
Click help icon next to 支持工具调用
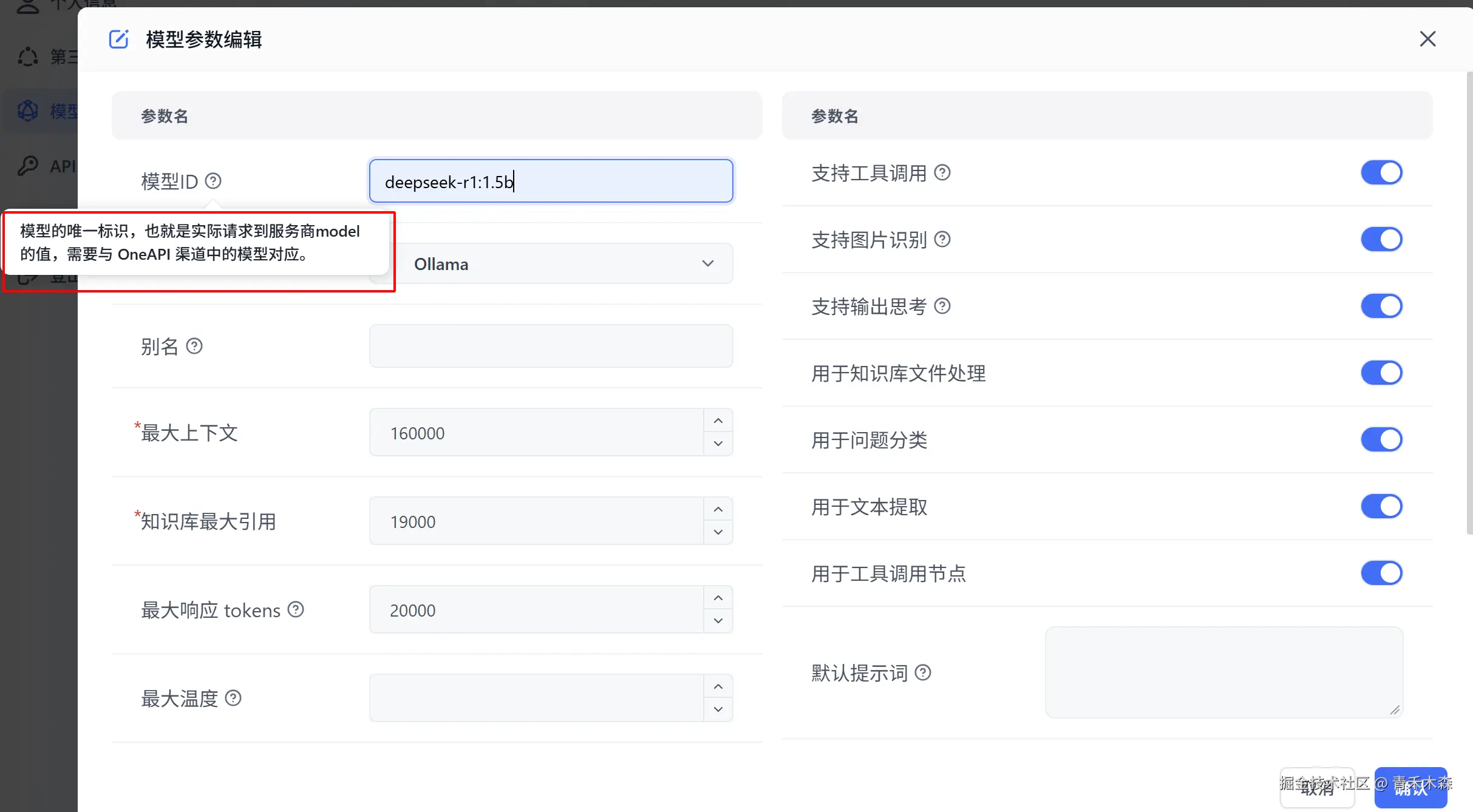pos(942,173)
